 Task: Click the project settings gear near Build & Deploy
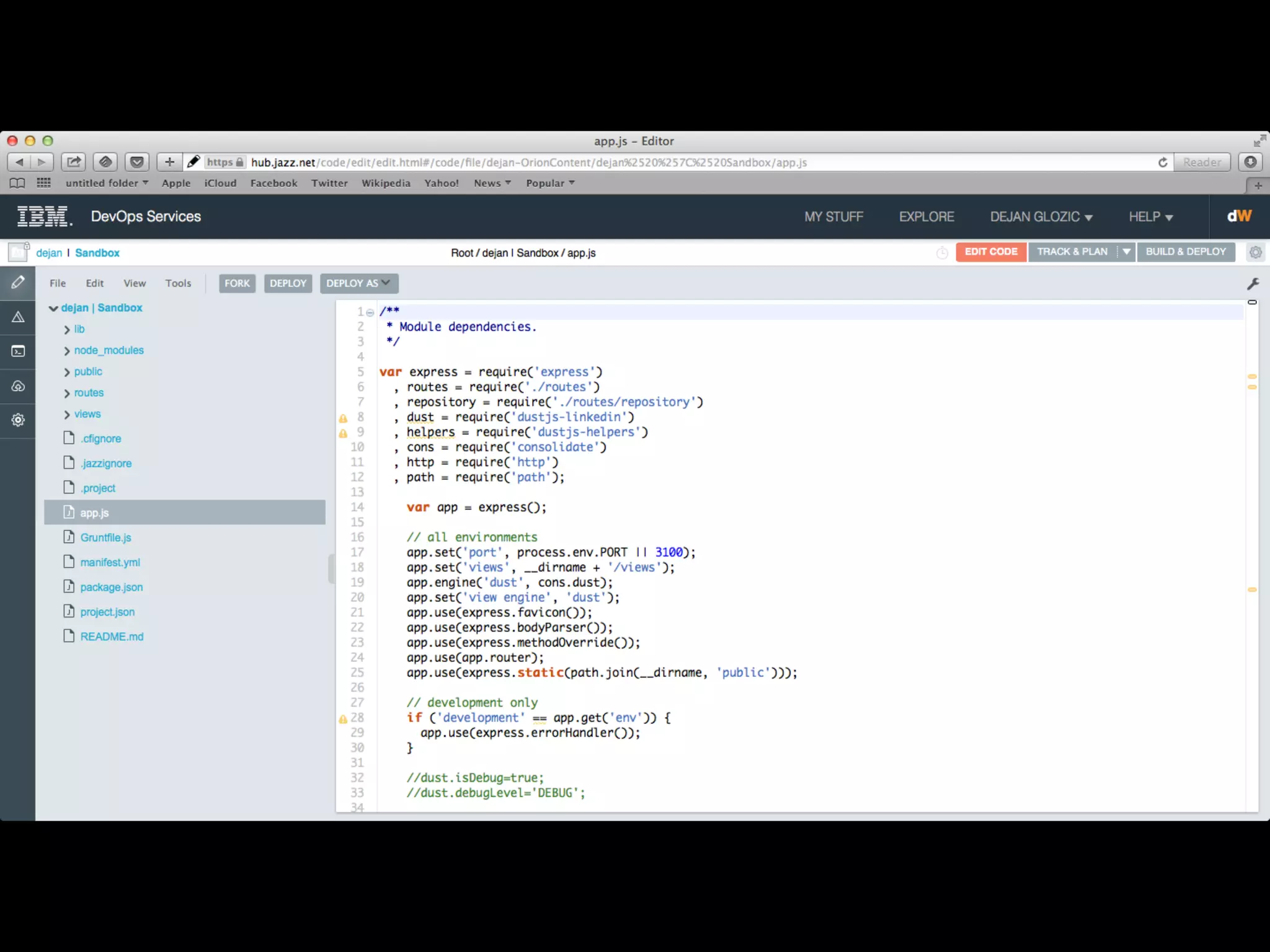pyautogui.click(x=1255, y=252)
